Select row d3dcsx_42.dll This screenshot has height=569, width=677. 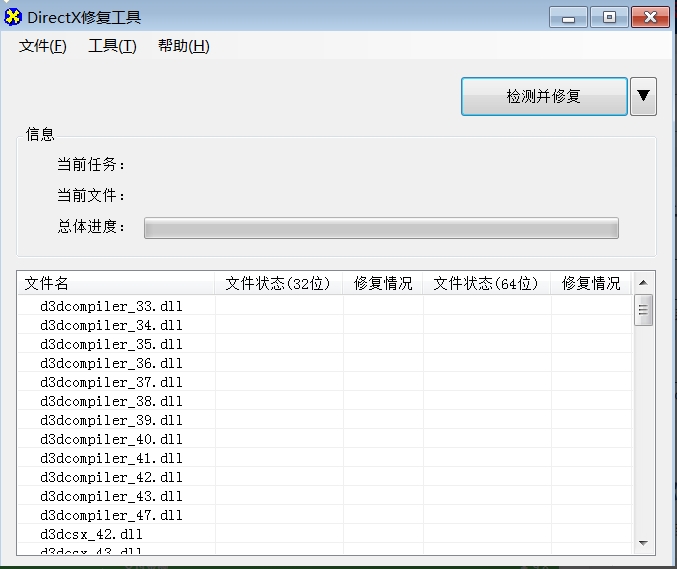[325, 534]
